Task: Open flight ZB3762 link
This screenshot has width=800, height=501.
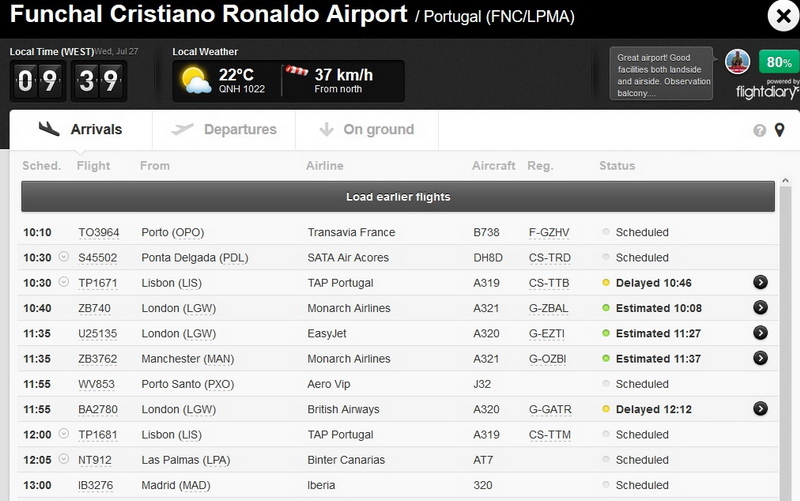Action: point(97,359)
